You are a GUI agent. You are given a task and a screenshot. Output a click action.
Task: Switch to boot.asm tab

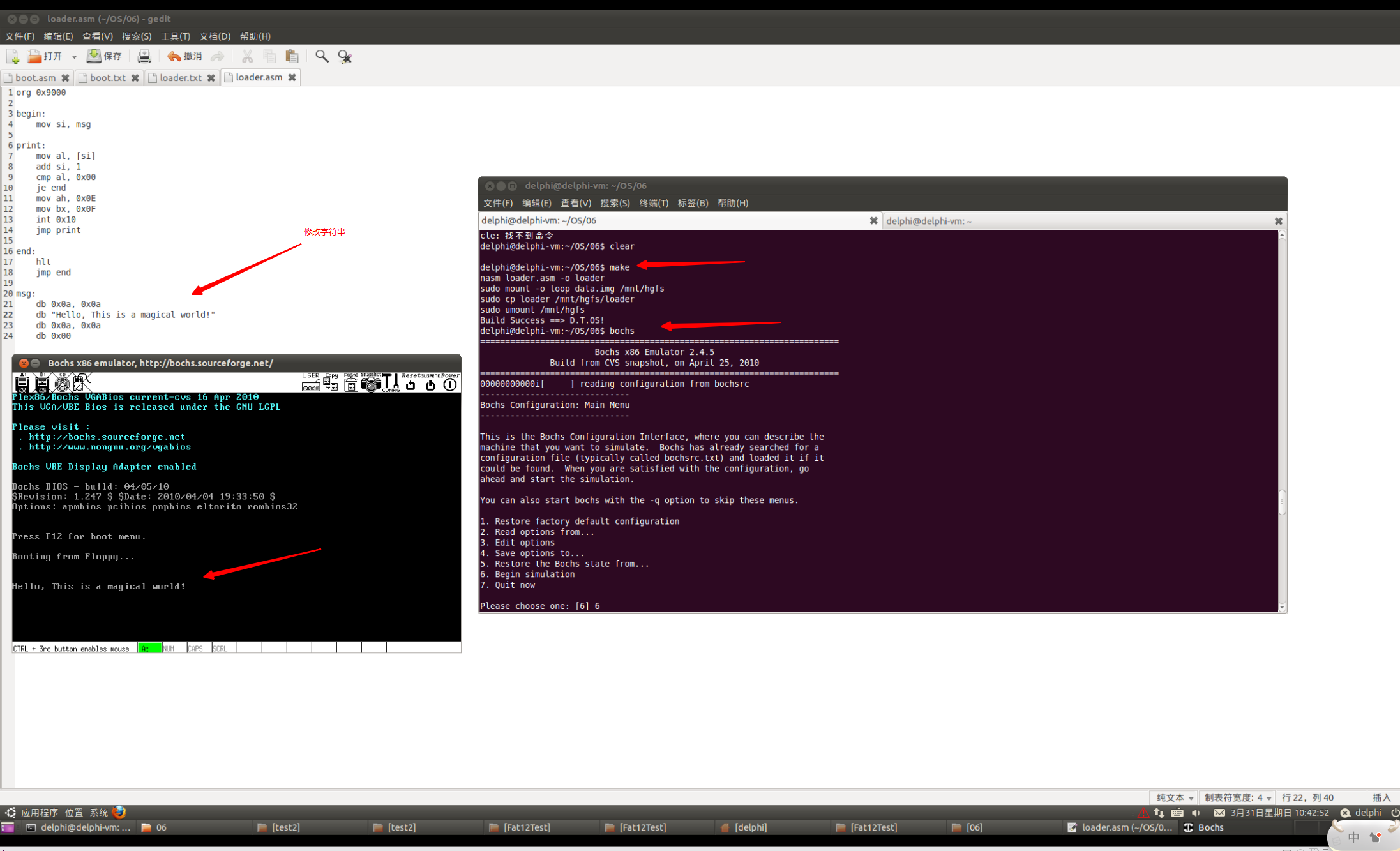click(35, 78)
